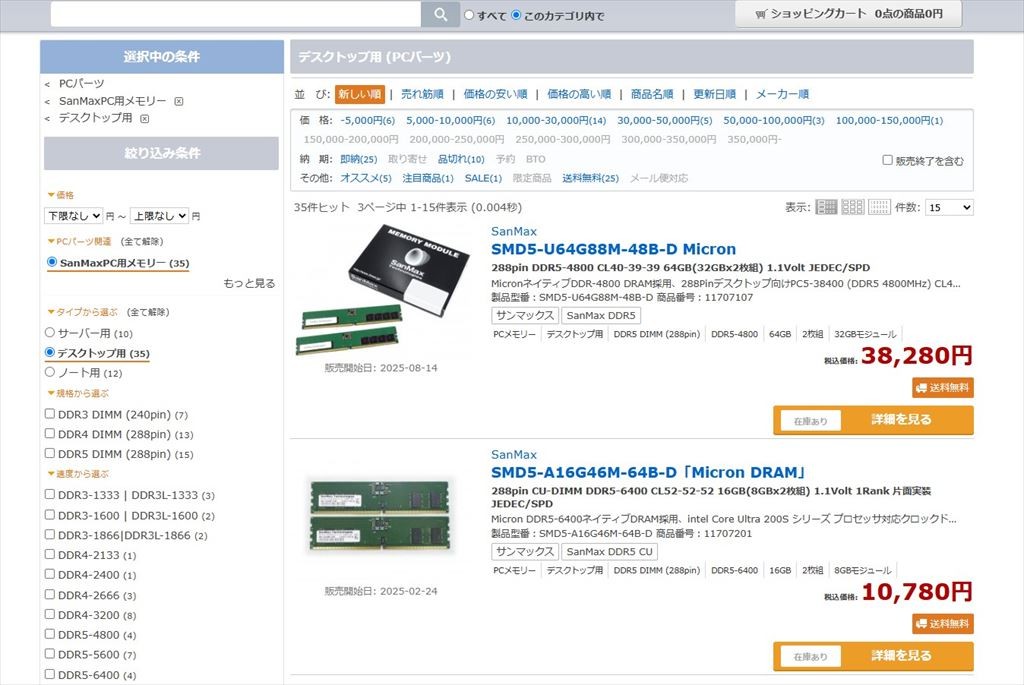Viewport: 1024px width, 685px height.
Task: Check the 販売終了を含む checkbox
Action: click(x=888, y=160)
